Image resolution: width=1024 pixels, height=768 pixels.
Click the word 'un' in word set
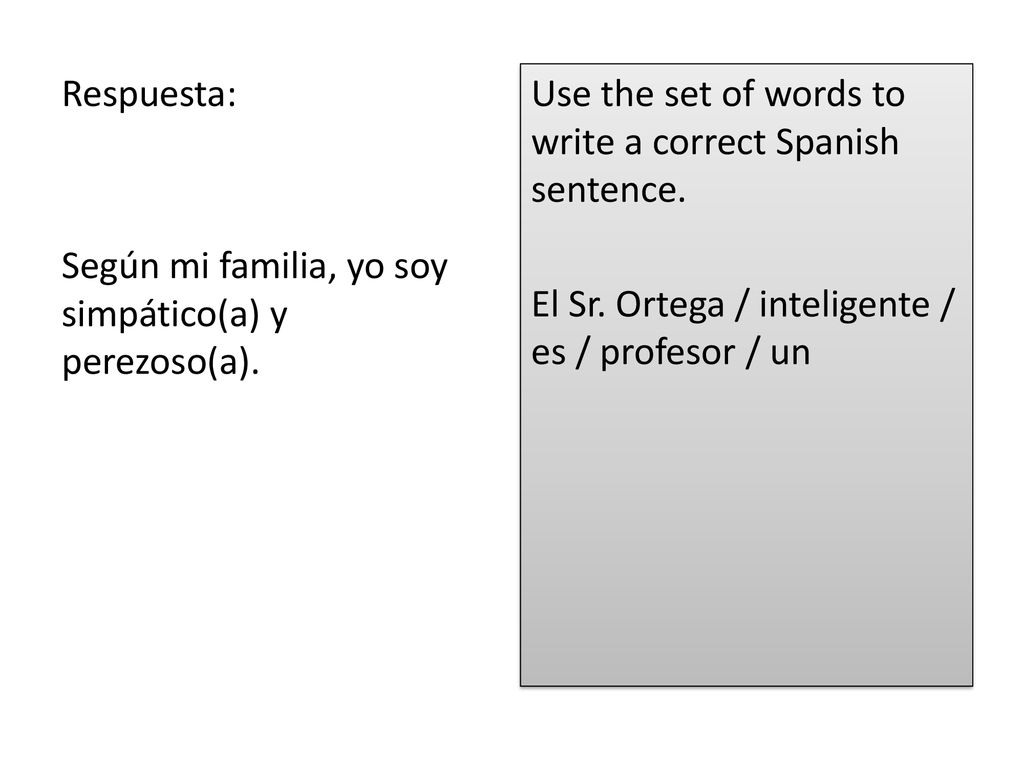tap(790, 355)
